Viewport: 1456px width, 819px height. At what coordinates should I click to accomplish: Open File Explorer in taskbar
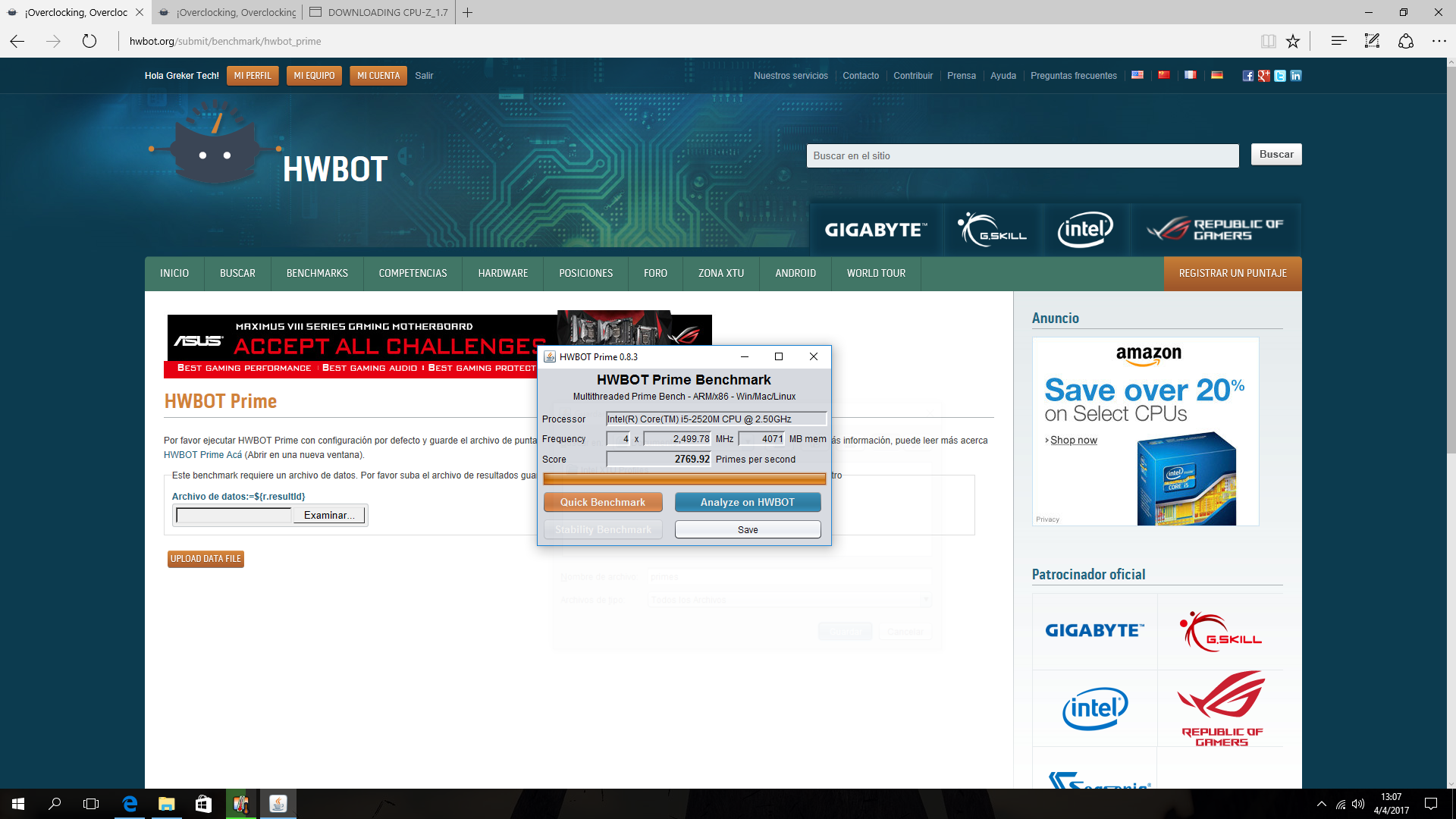[x=166, y=804]
